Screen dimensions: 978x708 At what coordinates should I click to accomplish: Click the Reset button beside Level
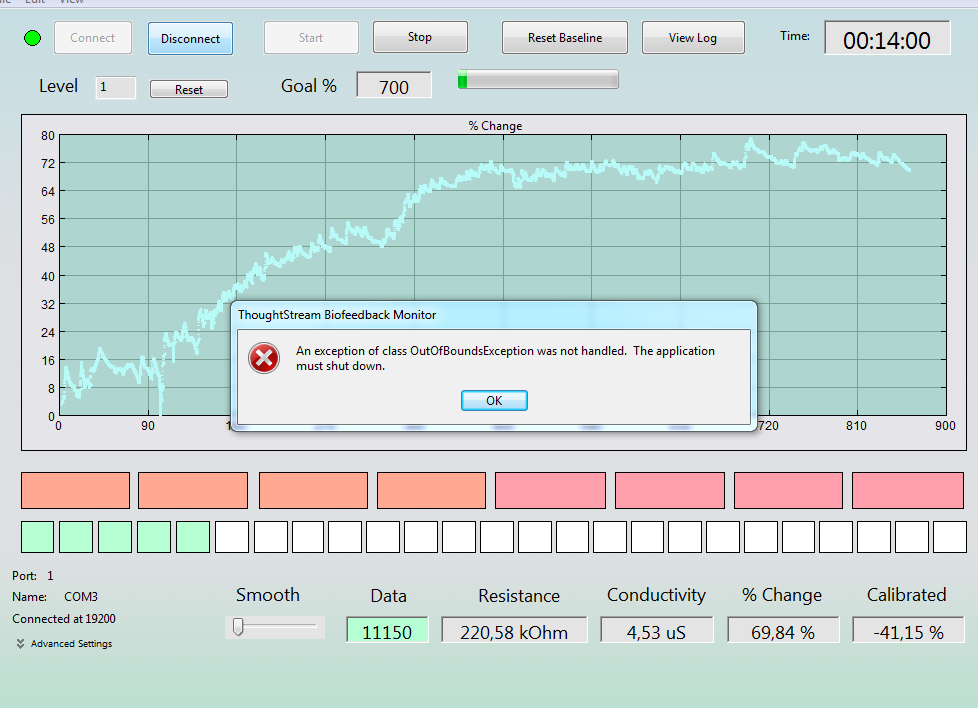189,89
